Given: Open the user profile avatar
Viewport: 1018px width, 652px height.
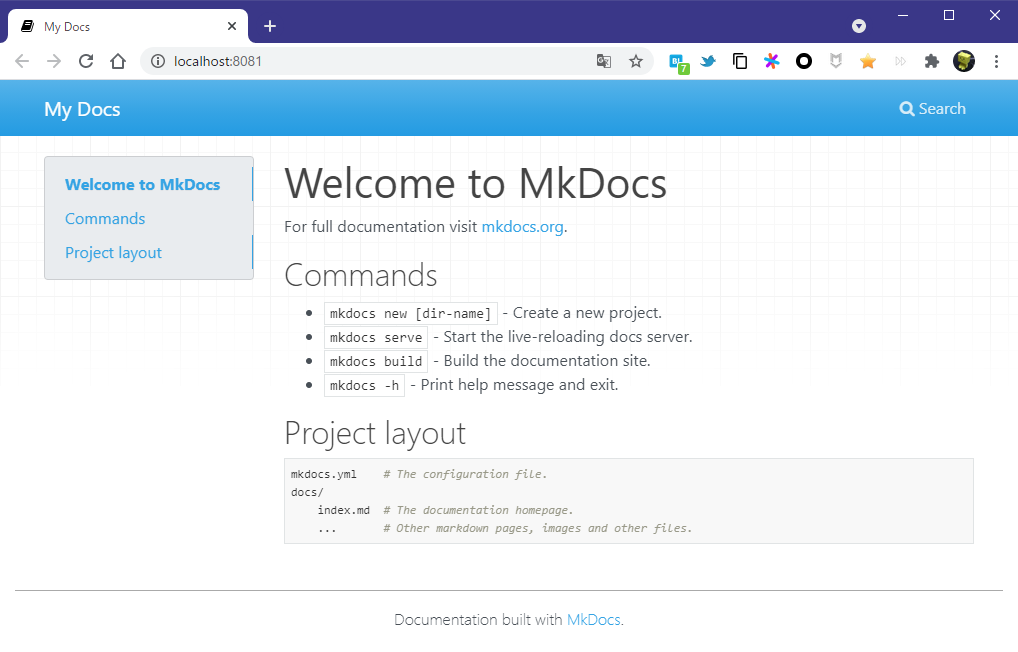Looking at the screenshot, I should point(963,61).
